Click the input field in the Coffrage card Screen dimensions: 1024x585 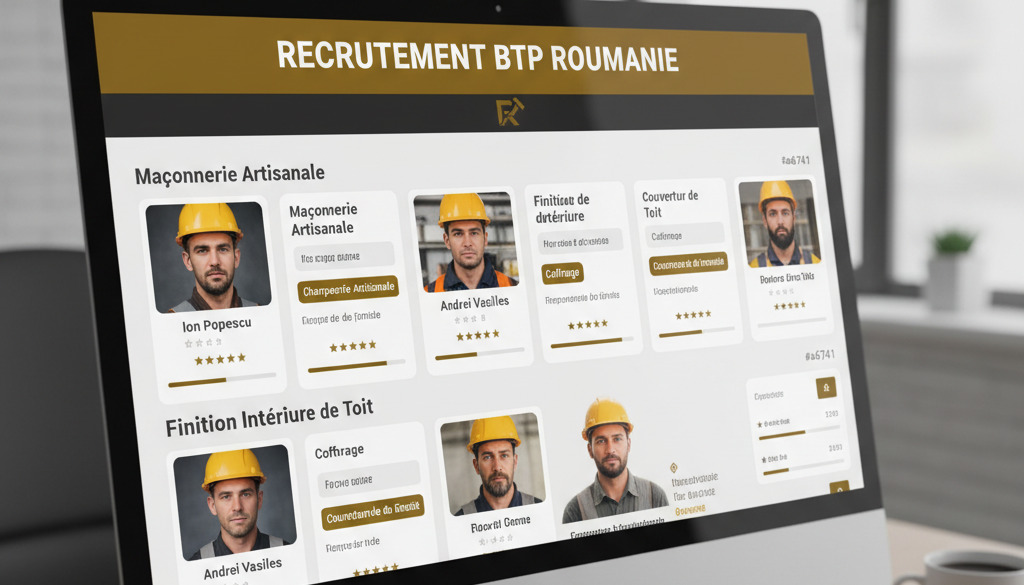tap(368, 480)
